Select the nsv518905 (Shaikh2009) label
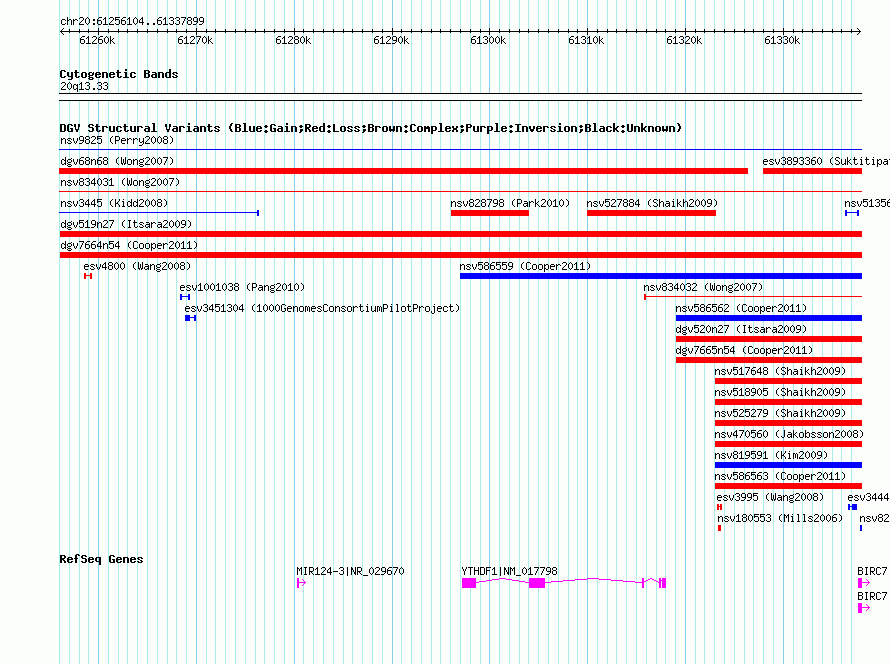This screenshot has height=664, width=890. point(780,392)
